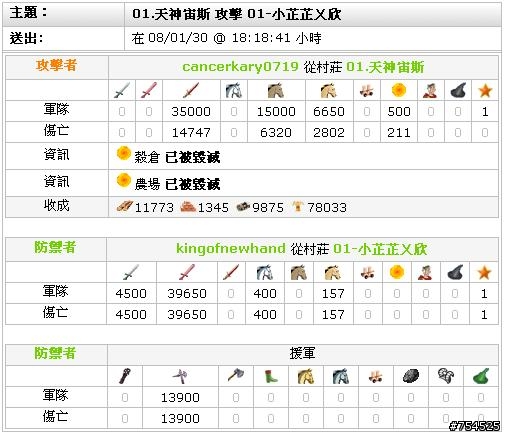Click the crop resource icon in 收成
505x434 pixels.
point(297,206)
